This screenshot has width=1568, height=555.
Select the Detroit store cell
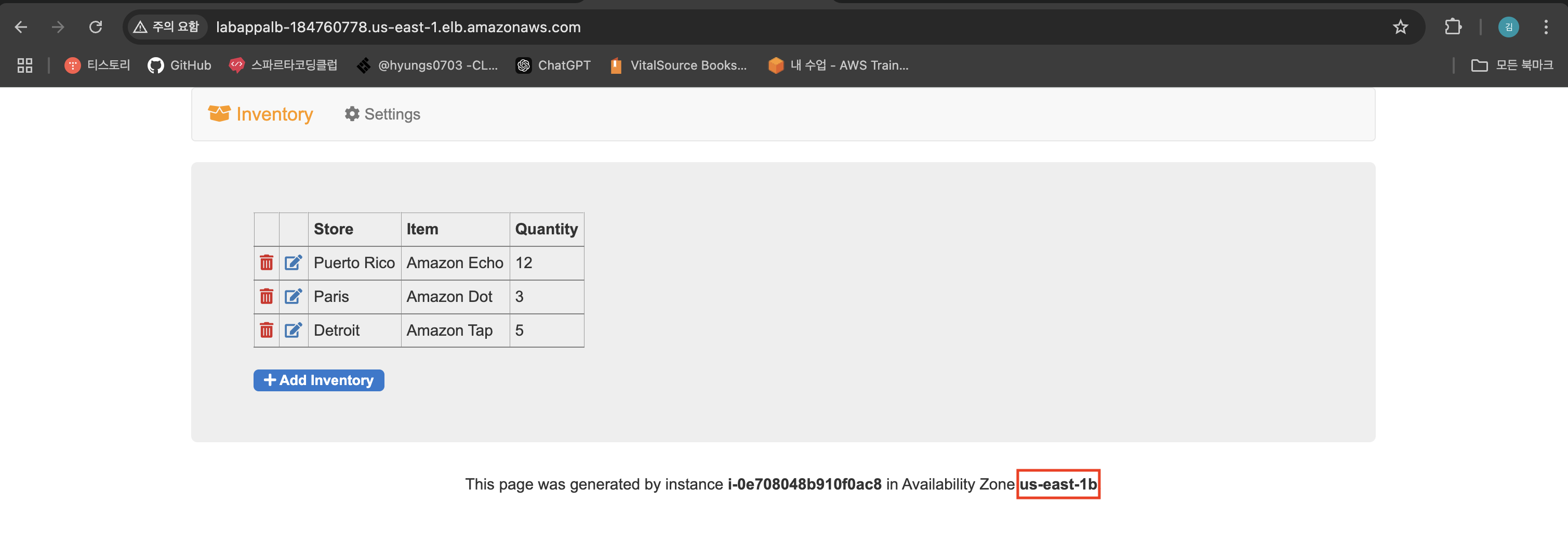tap(355, 331)
